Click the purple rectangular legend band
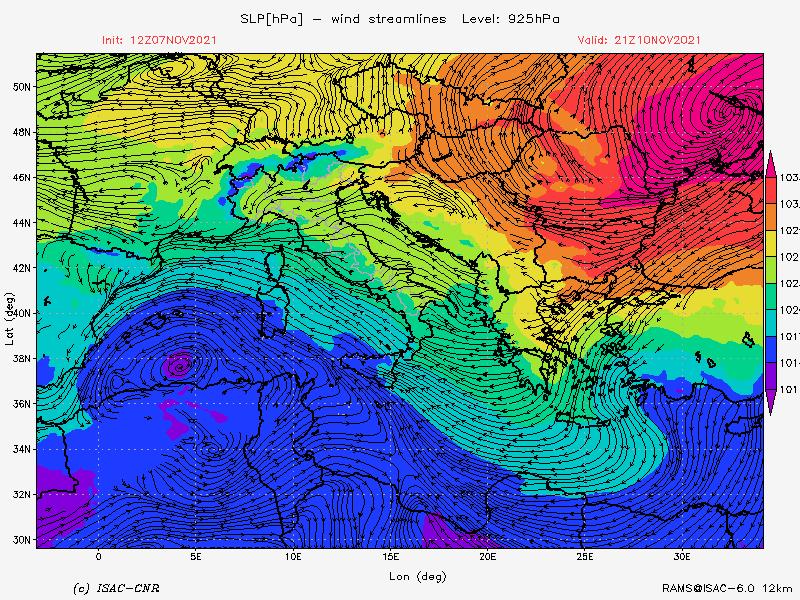 tap(771, 376)
